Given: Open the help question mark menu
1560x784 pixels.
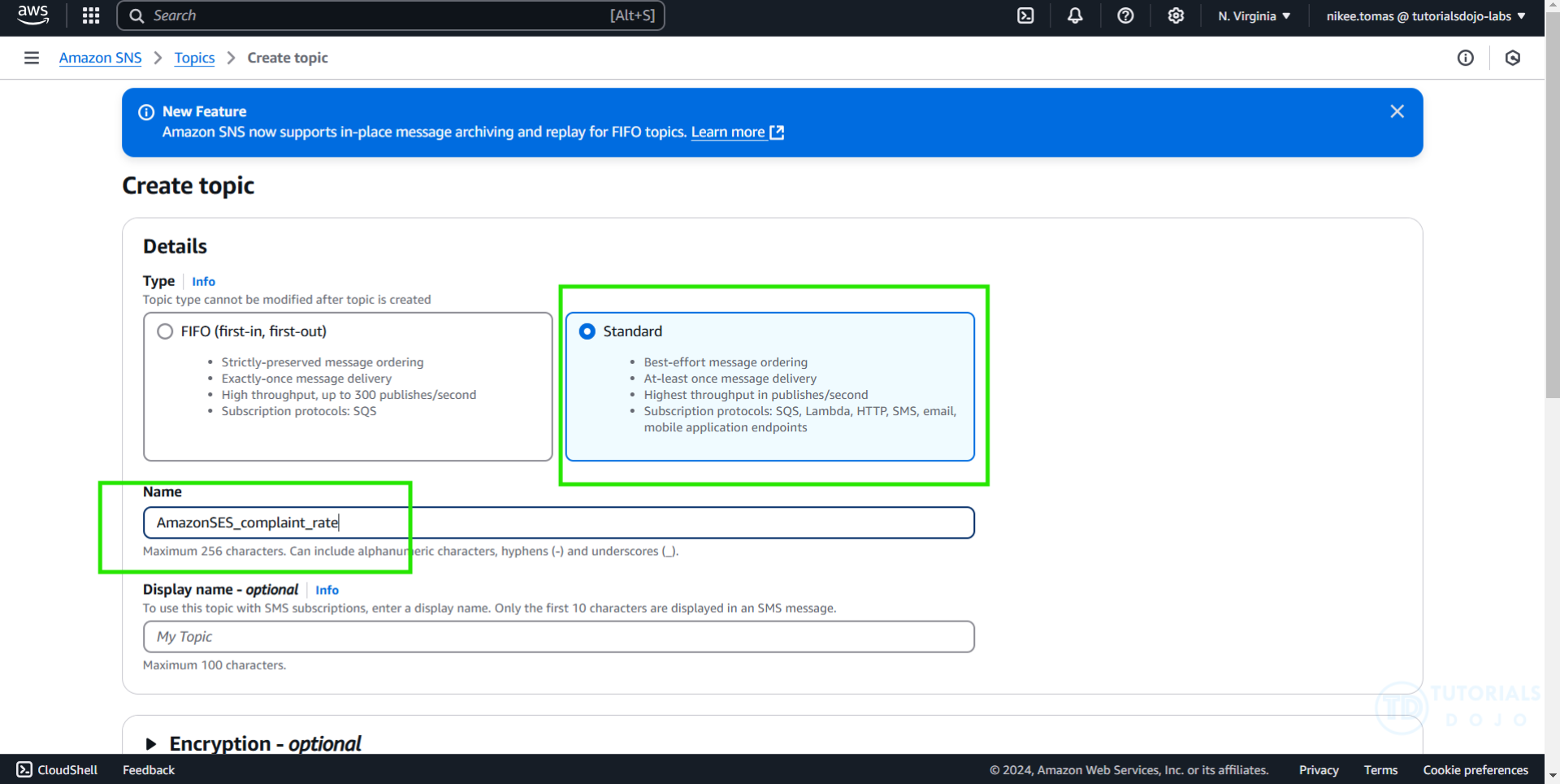Looking at the screenshot, I should [x=1125, y=15].
